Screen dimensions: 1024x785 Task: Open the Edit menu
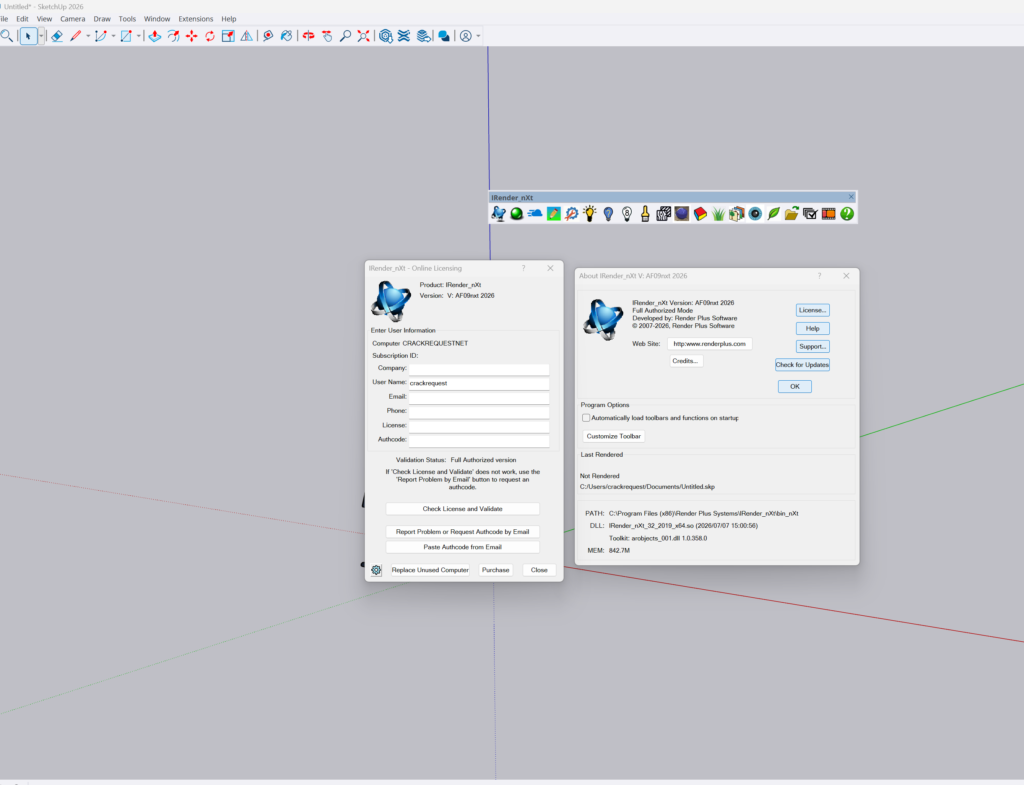click(22, 19)
